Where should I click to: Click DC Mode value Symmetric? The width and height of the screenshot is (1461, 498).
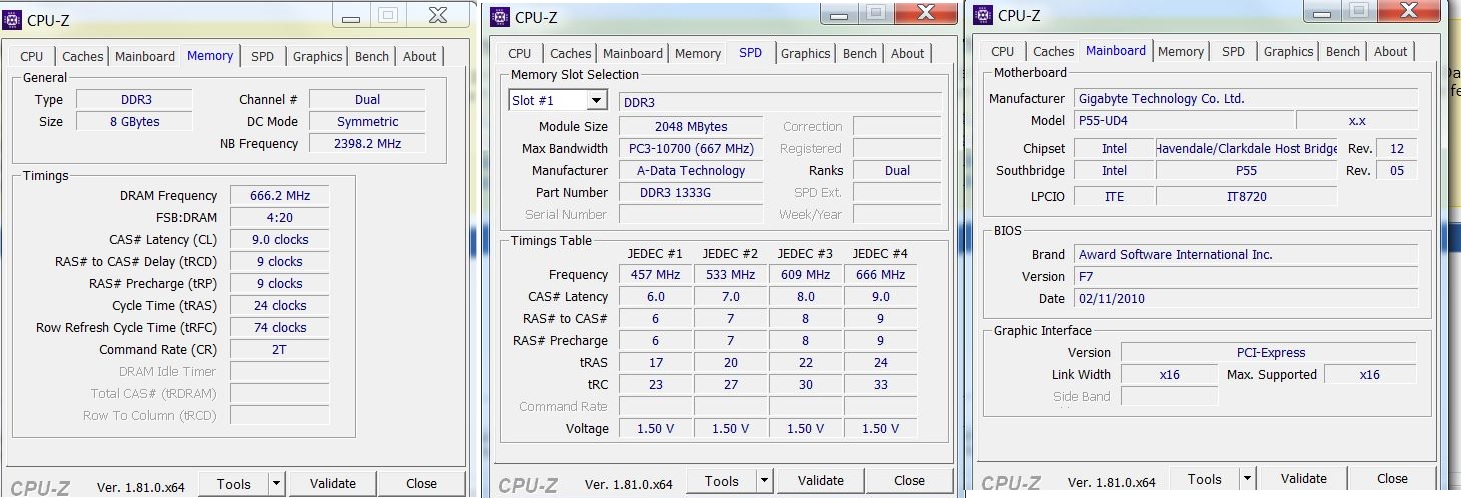367,122
